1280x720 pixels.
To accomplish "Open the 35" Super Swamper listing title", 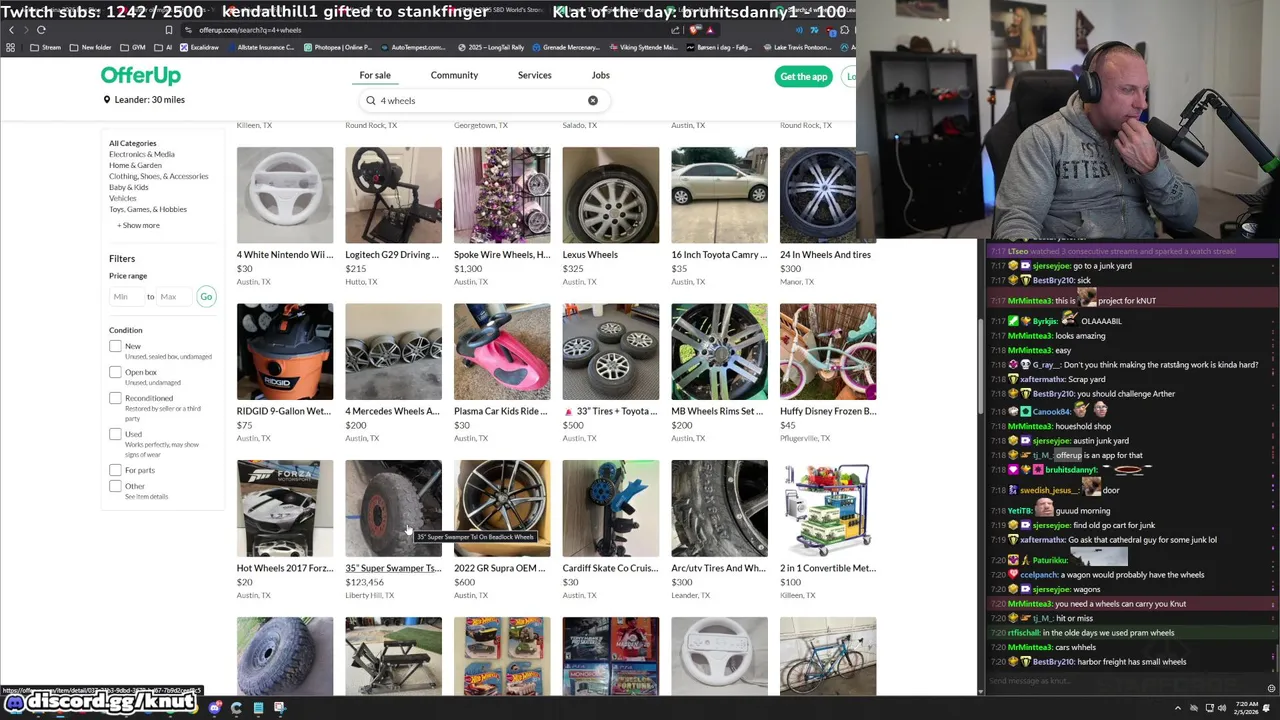I will 393,568.
